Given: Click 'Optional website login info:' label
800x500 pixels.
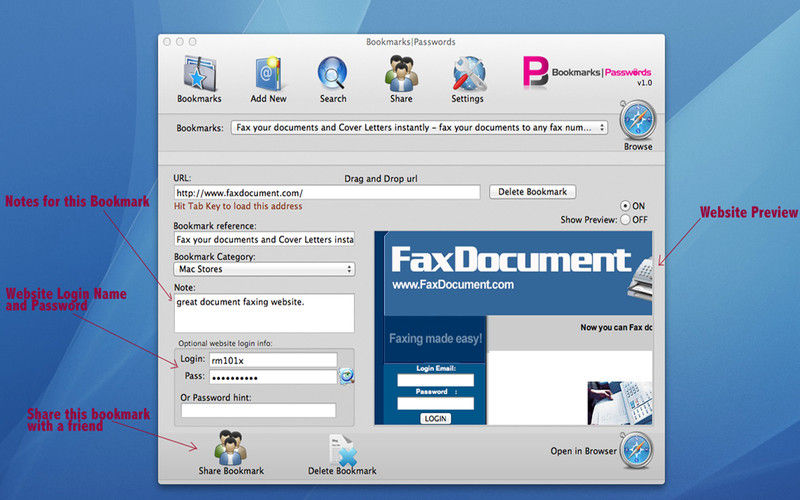Looking at the screenshot, I should [225, 343].
